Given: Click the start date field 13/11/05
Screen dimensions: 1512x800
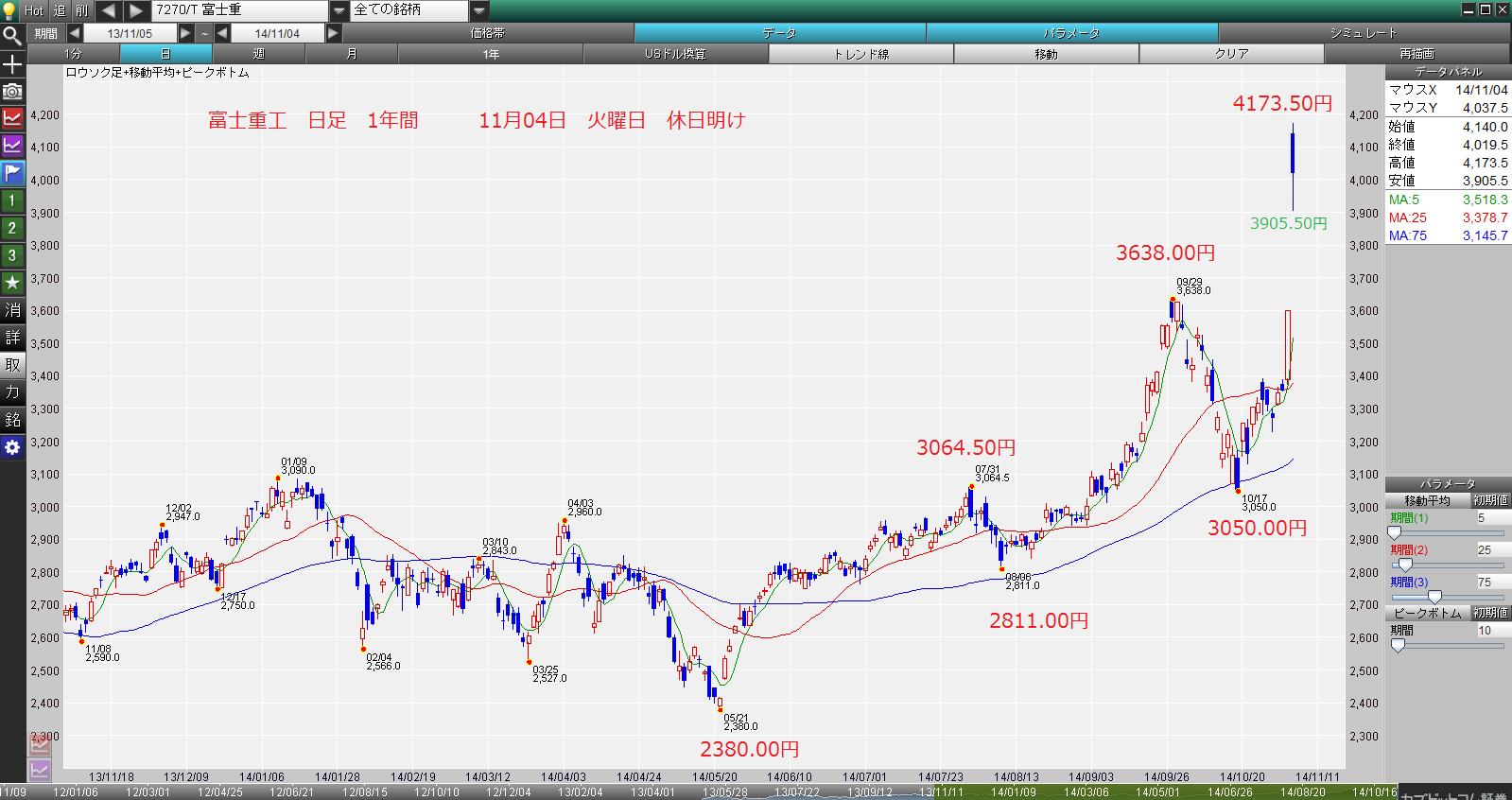Looking at the screenshot, I should point(130,33).
